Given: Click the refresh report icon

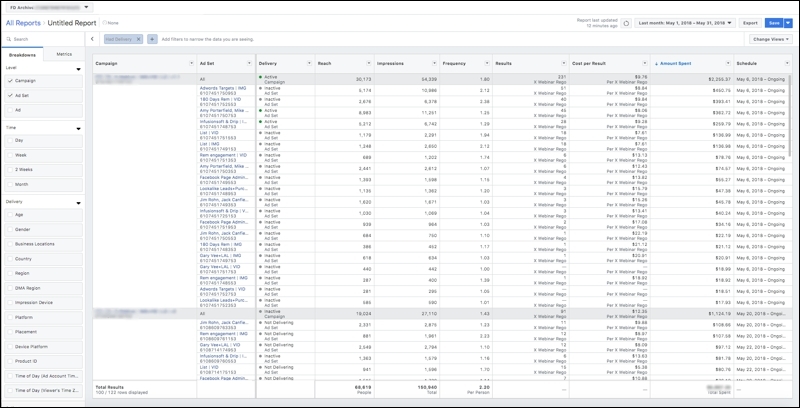Looking at the screenshot, I should (x=627, y=23).
